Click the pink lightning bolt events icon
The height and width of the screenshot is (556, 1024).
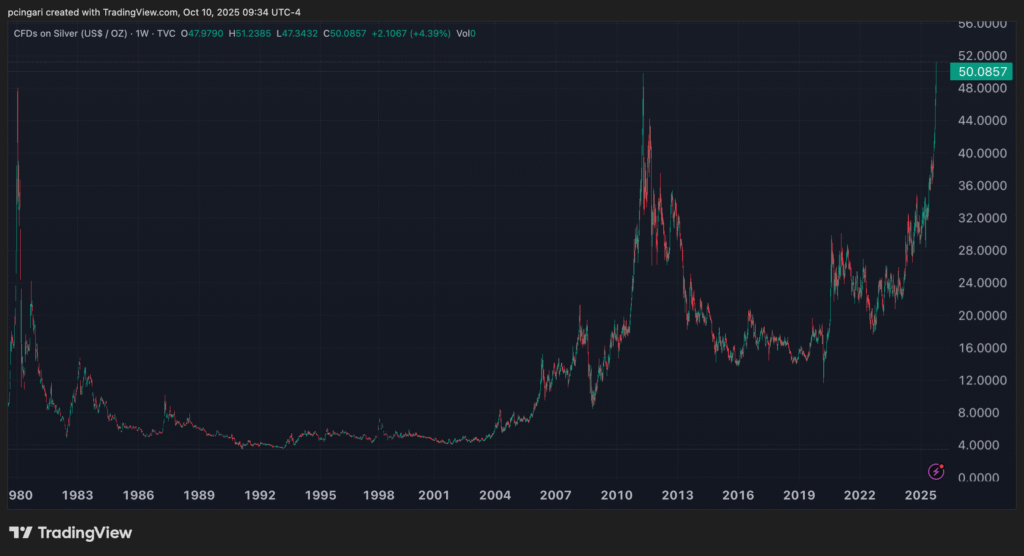(x=936, y=471)
